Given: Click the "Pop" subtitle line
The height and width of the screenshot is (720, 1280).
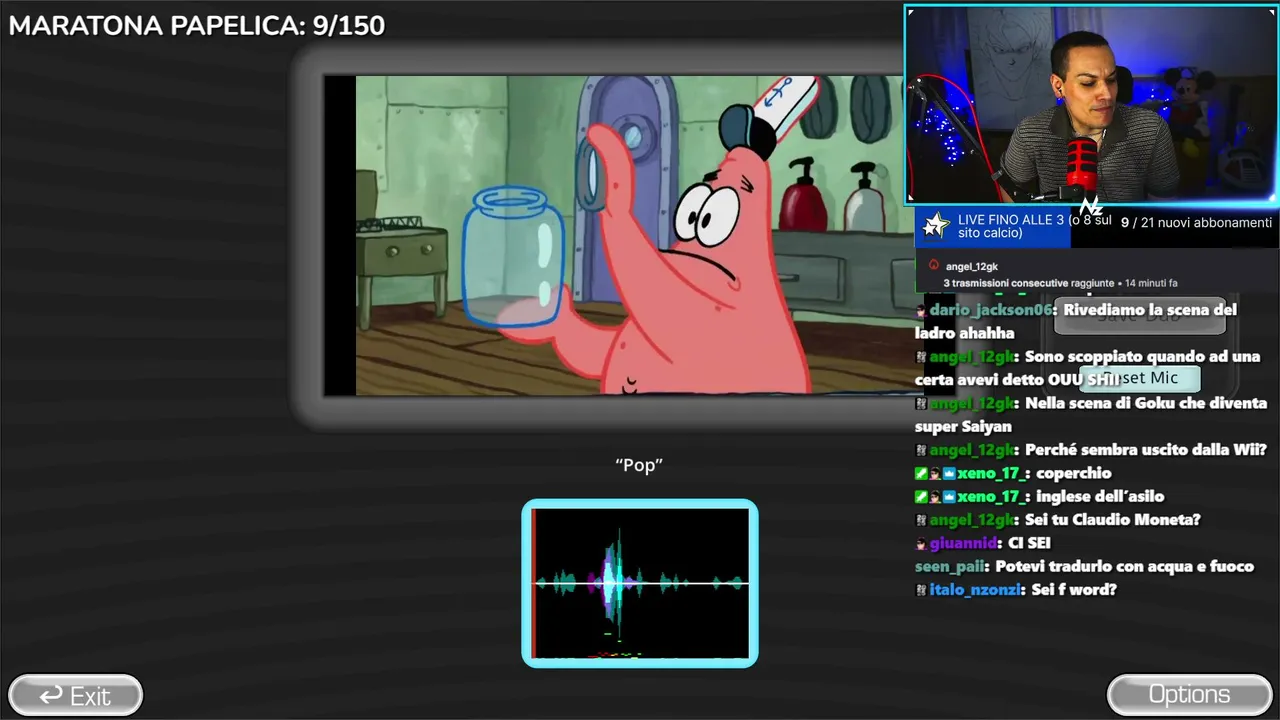Looking at the screenshot, I should 639,465.
